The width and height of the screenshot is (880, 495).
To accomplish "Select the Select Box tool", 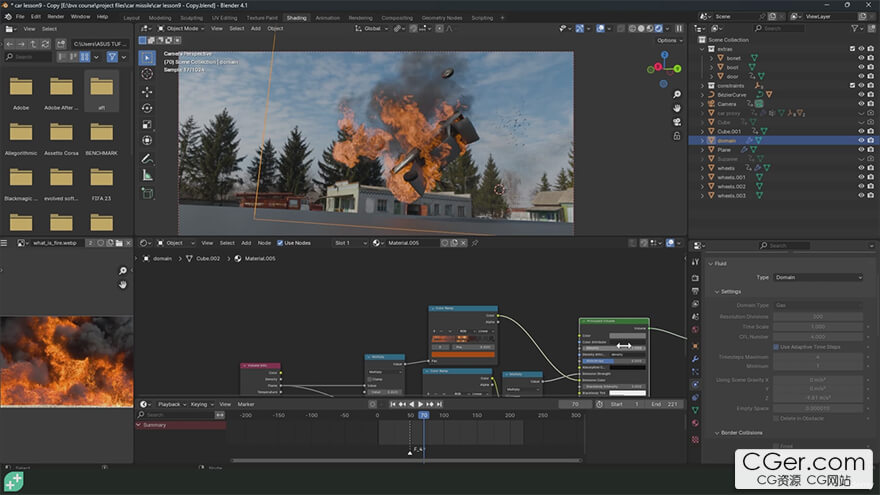I will point(147,58).
